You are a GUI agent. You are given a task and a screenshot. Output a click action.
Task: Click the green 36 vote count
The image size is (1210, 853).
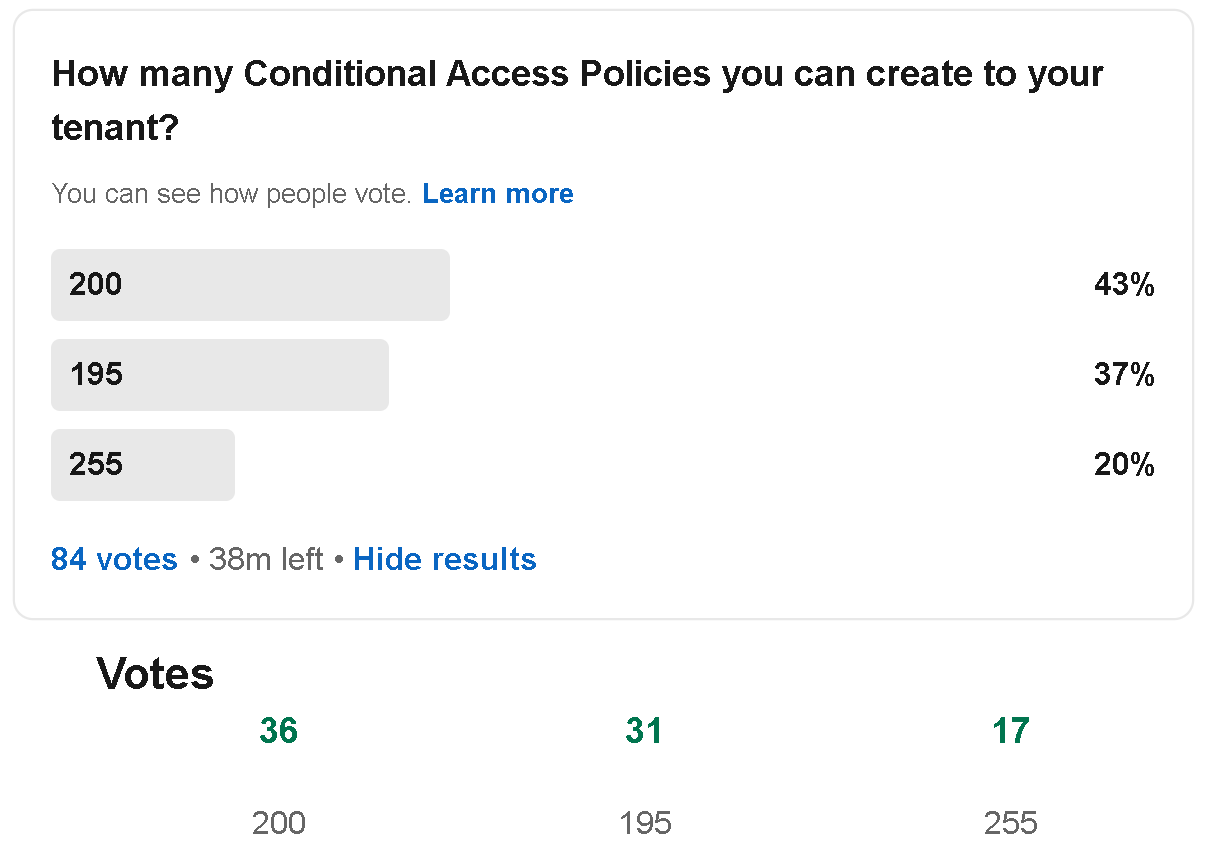click(x=278, y=731)
